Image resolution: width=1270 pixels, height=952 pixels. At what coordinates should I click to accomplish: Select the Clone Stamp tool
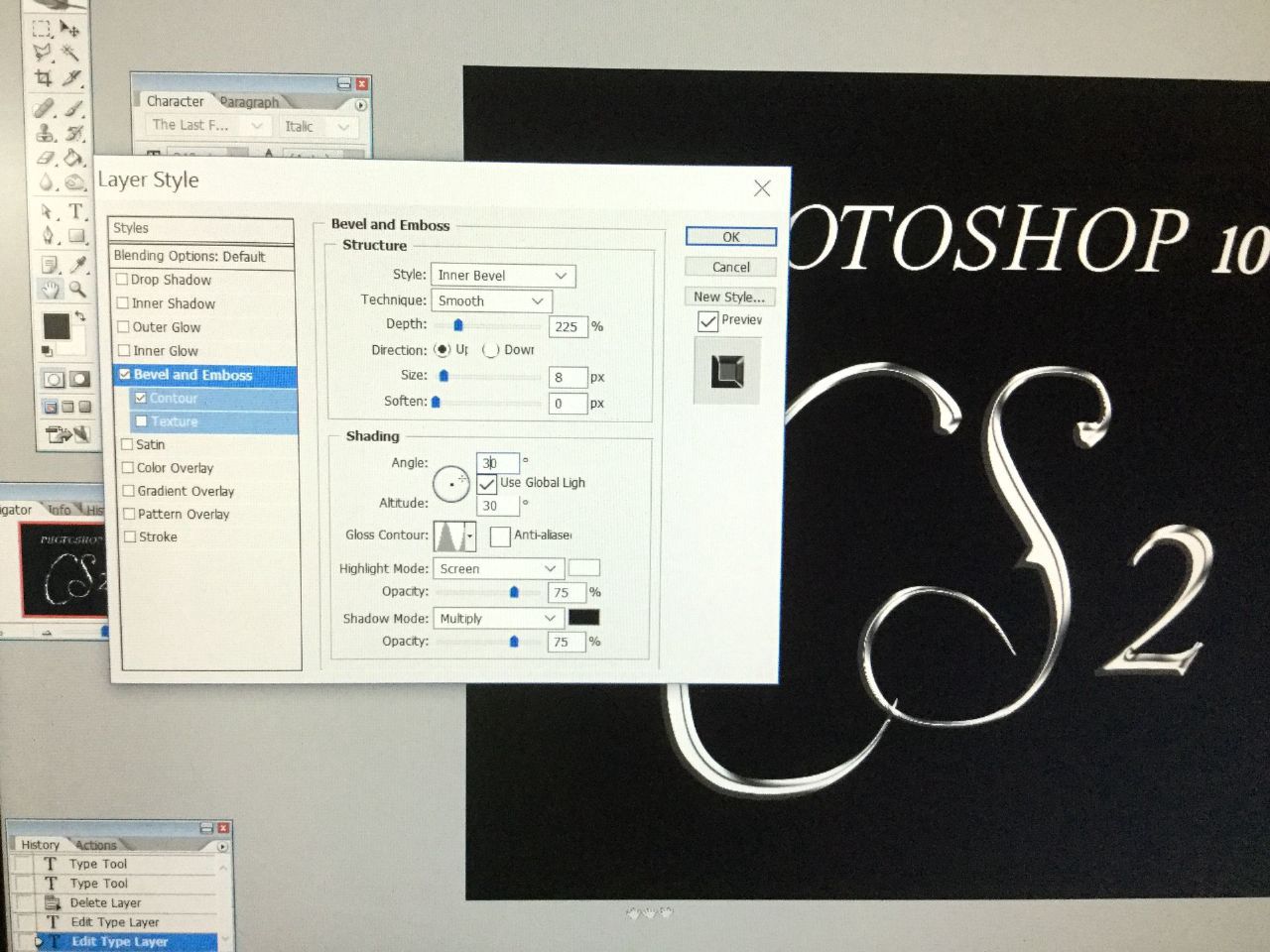46,133
